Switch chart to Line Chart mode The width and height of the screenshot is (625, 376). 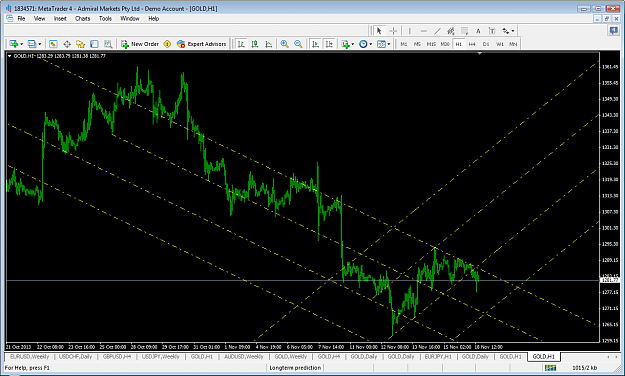pyautogui.click(x=269, y=44)
